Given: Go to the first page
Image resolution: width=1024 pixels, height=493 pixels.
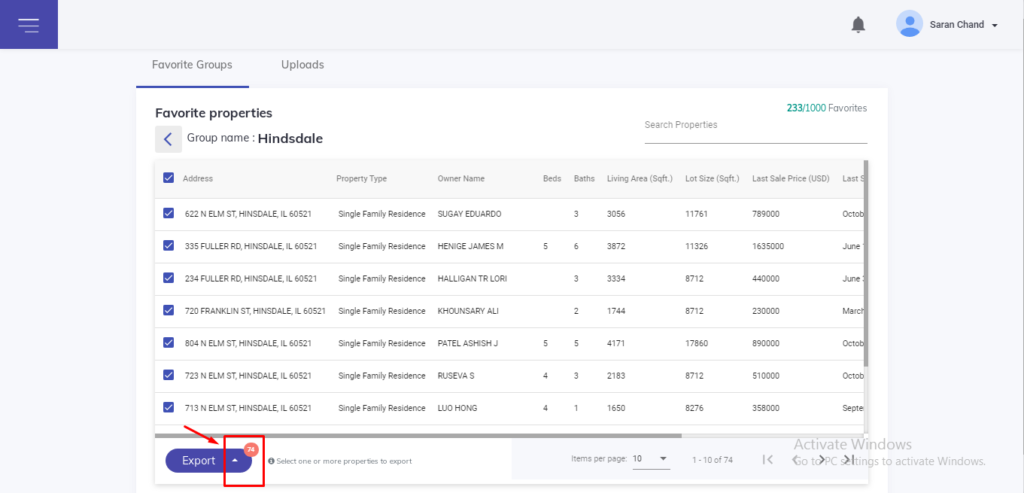Looking at the screenshot, I should coord(768,460).
